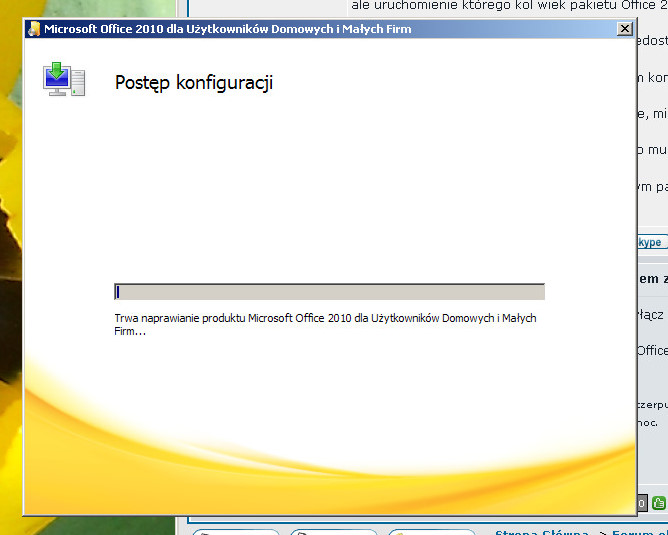Click green thumbs-up icon in browser window
The height and width of the screenshot is (535, 668).
(659, 503)
